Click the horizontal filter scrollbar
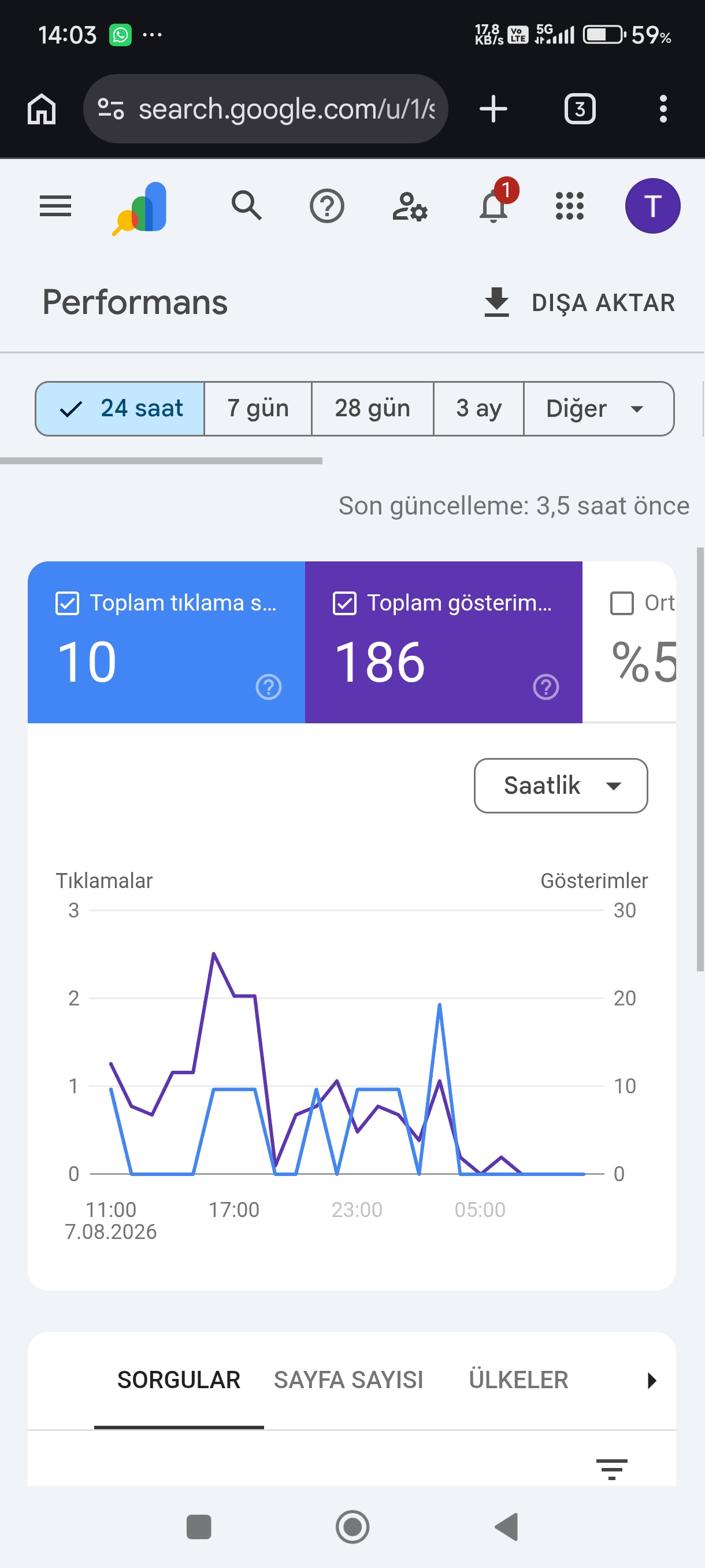 (161, 461)
